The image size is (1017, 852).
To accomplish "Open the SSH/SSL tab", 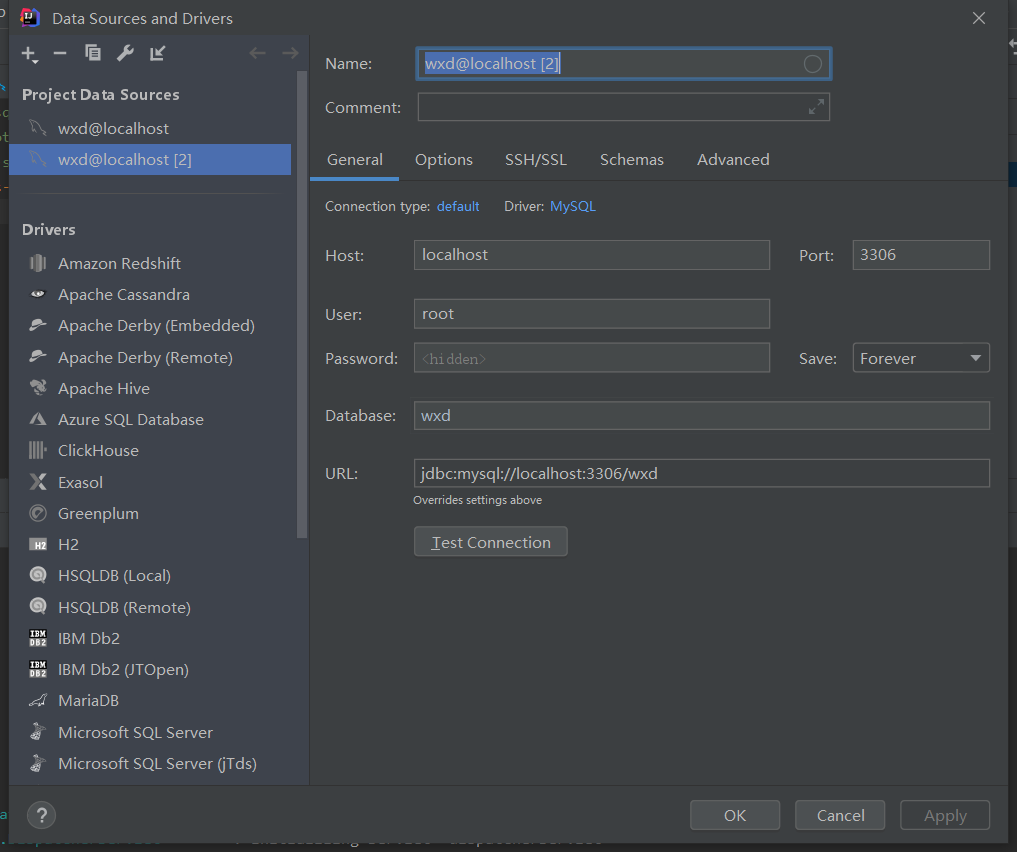I will [x=536, y=160].
